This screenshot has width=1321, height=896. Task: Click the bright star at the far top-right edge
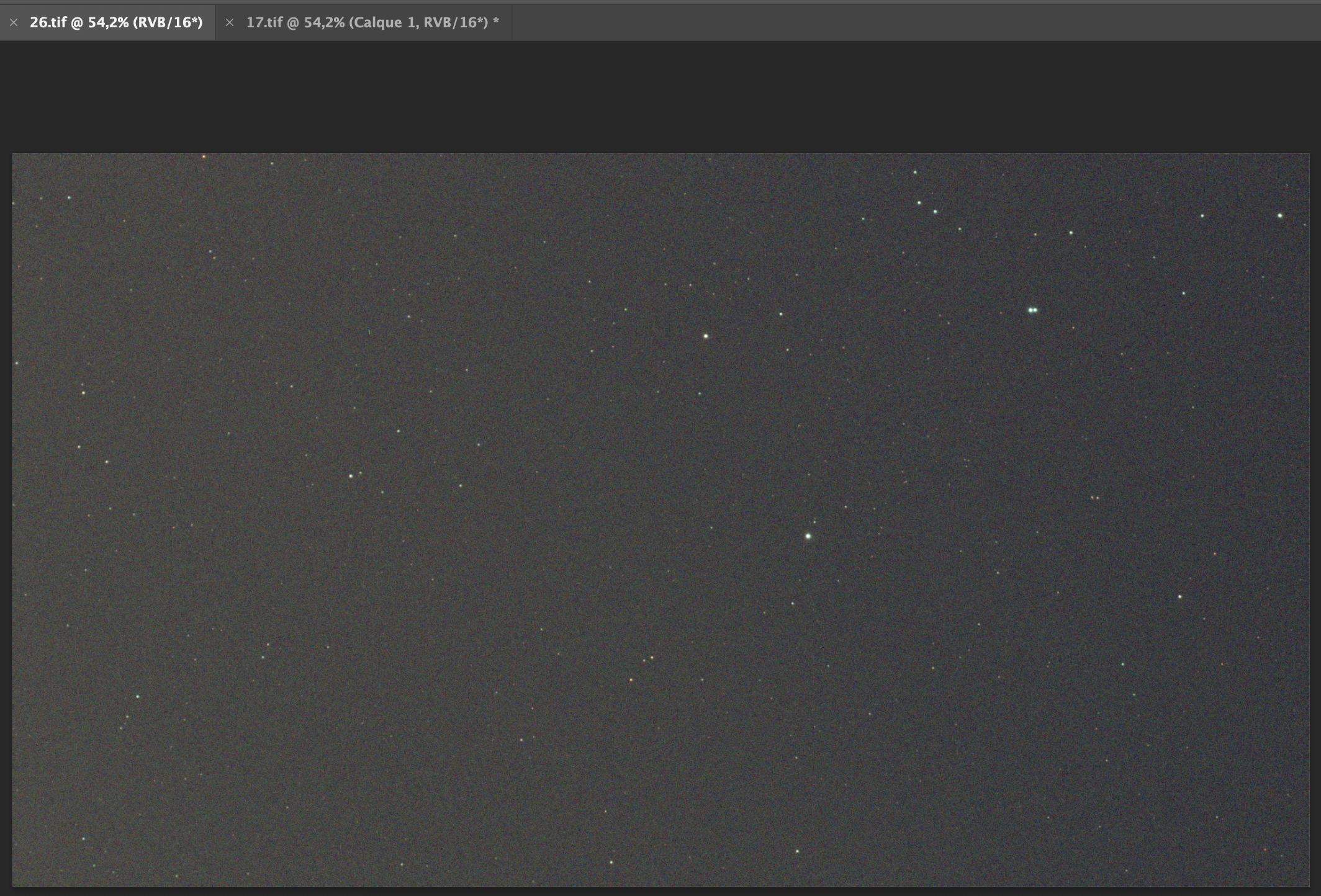(1279, 216)
